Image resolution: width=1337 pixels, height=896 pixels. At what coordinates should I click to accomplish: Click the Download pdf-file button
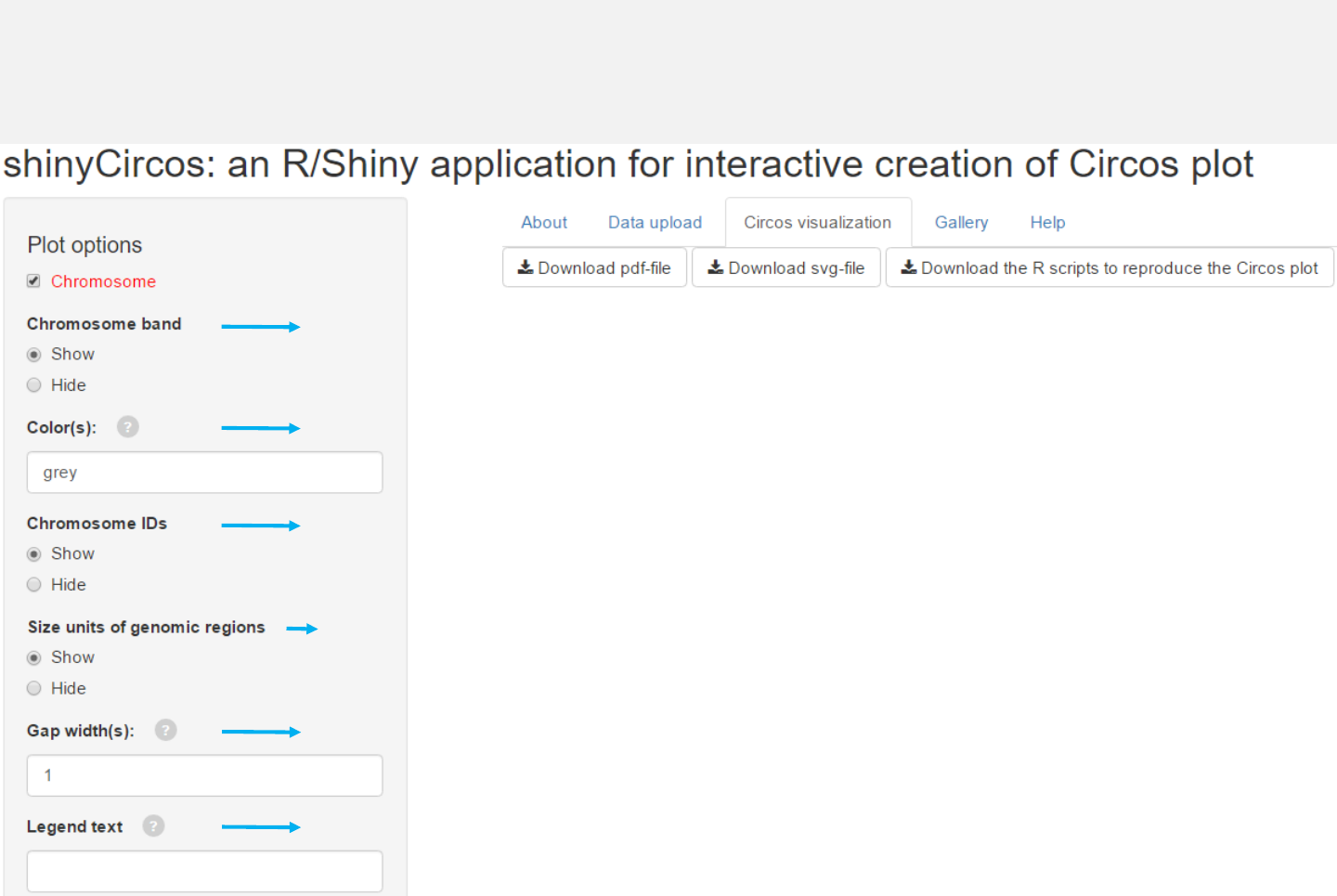pos(594,267)
